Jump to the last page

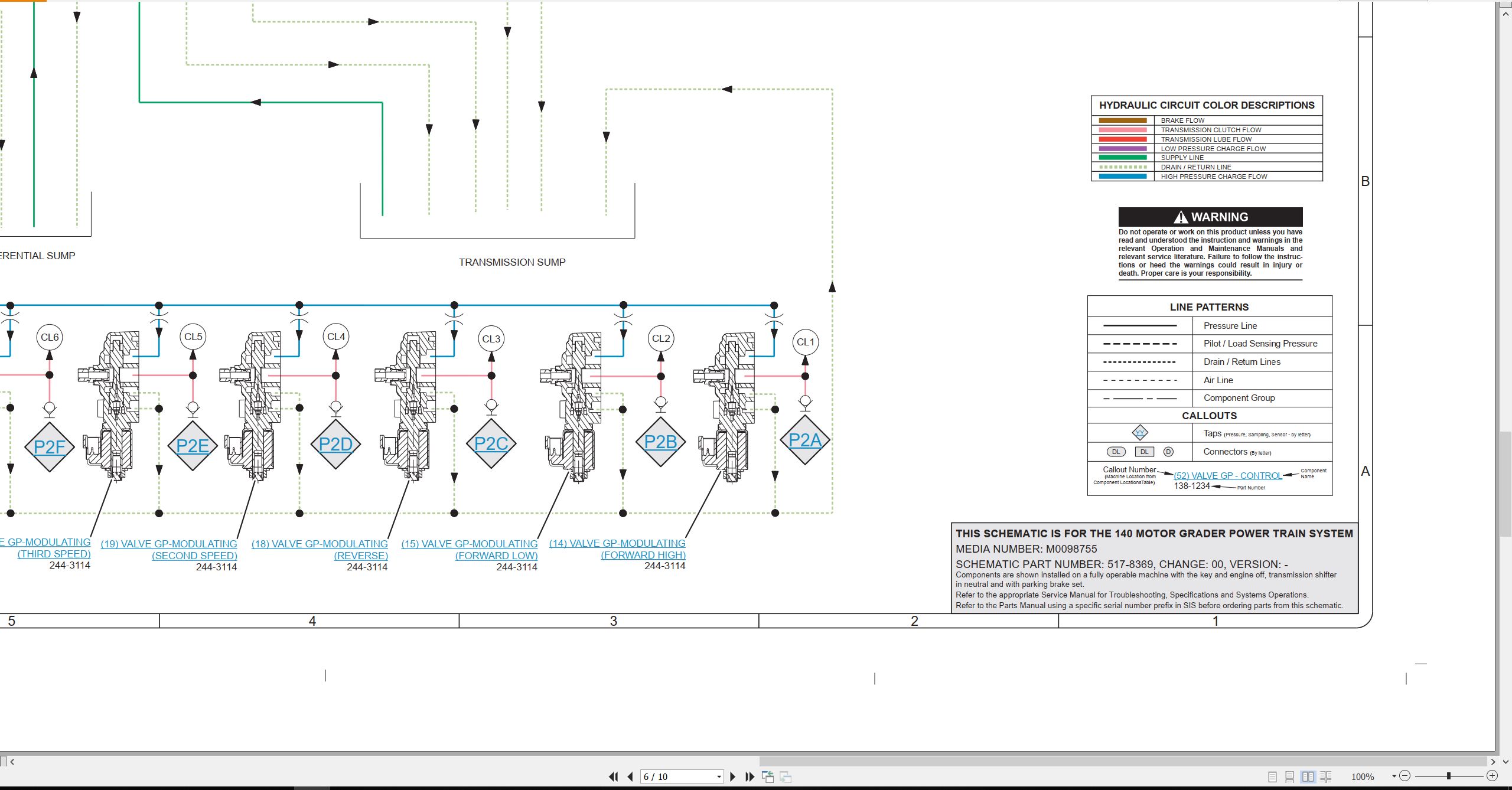750,776
